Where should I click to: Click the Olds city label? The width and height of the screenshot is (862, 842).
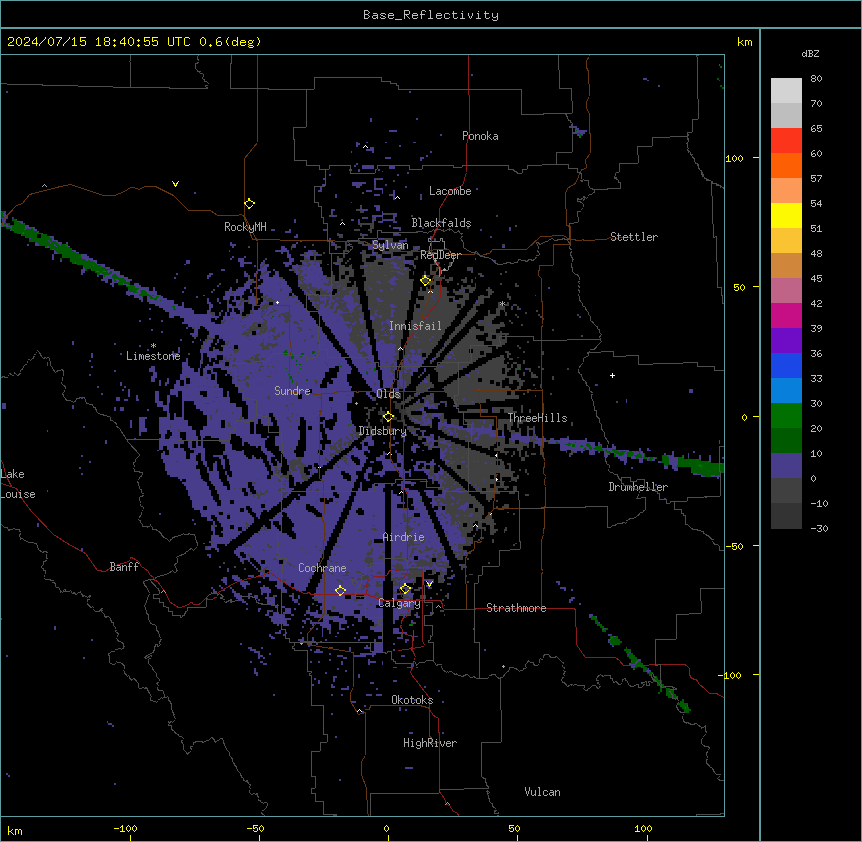click(x=388, y=394)
